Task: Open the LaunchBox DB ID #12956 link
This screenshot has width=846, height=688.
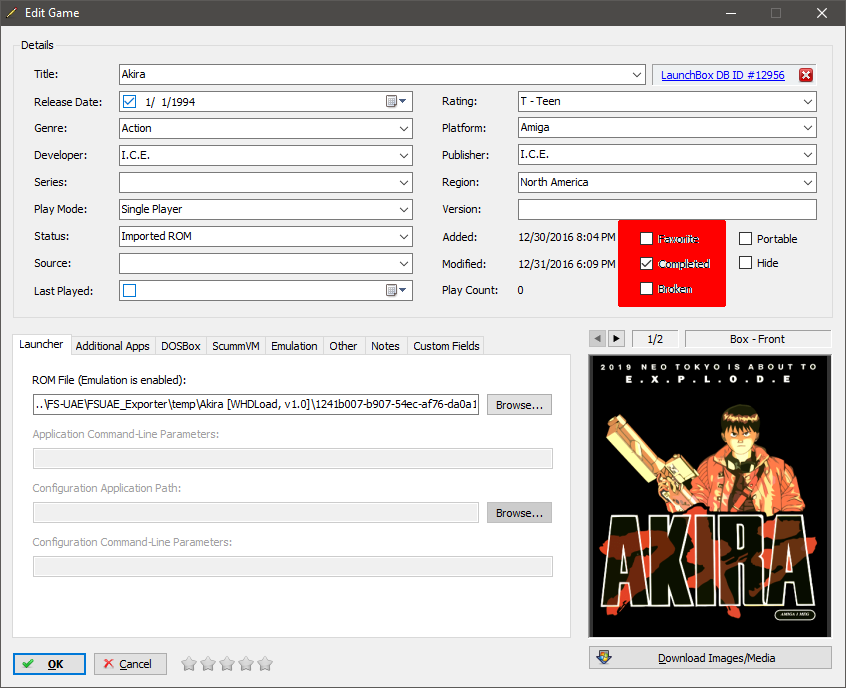Action: [722, 75]
